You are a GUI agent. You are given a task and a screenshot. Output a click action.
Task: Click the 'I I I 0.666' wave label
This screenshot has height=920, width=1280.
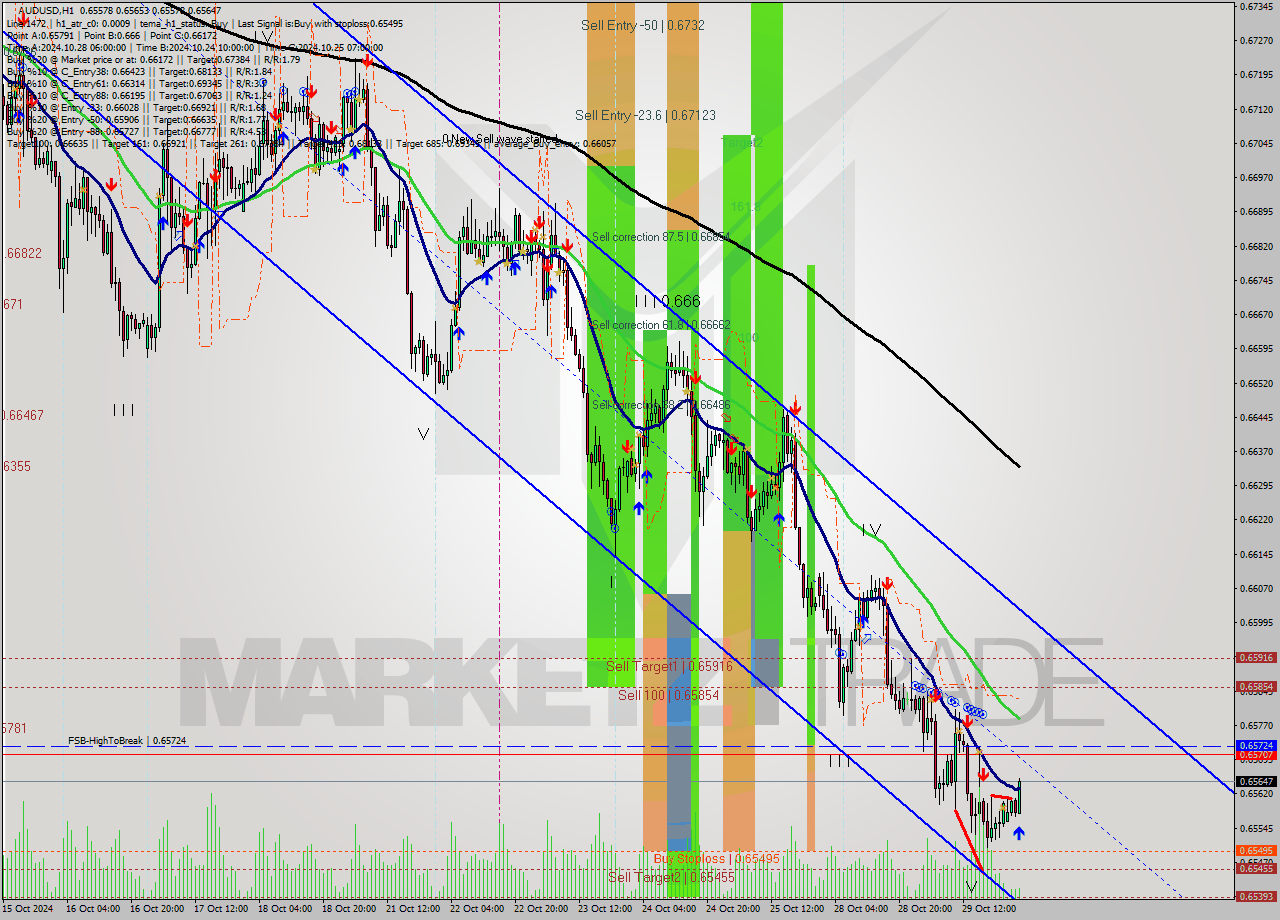pos(668,301)
